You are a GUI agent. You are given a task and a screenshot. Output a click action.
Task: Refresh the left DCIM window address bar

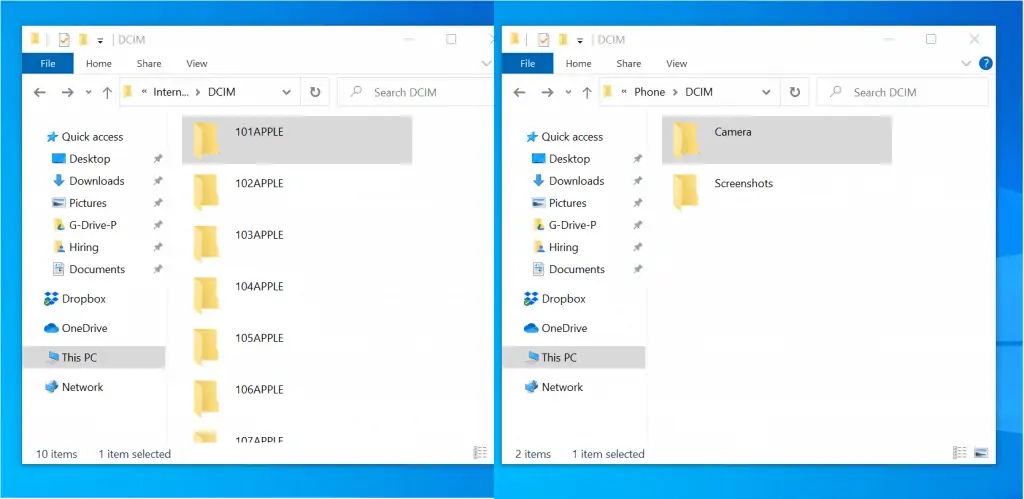[x=315, y=92]
